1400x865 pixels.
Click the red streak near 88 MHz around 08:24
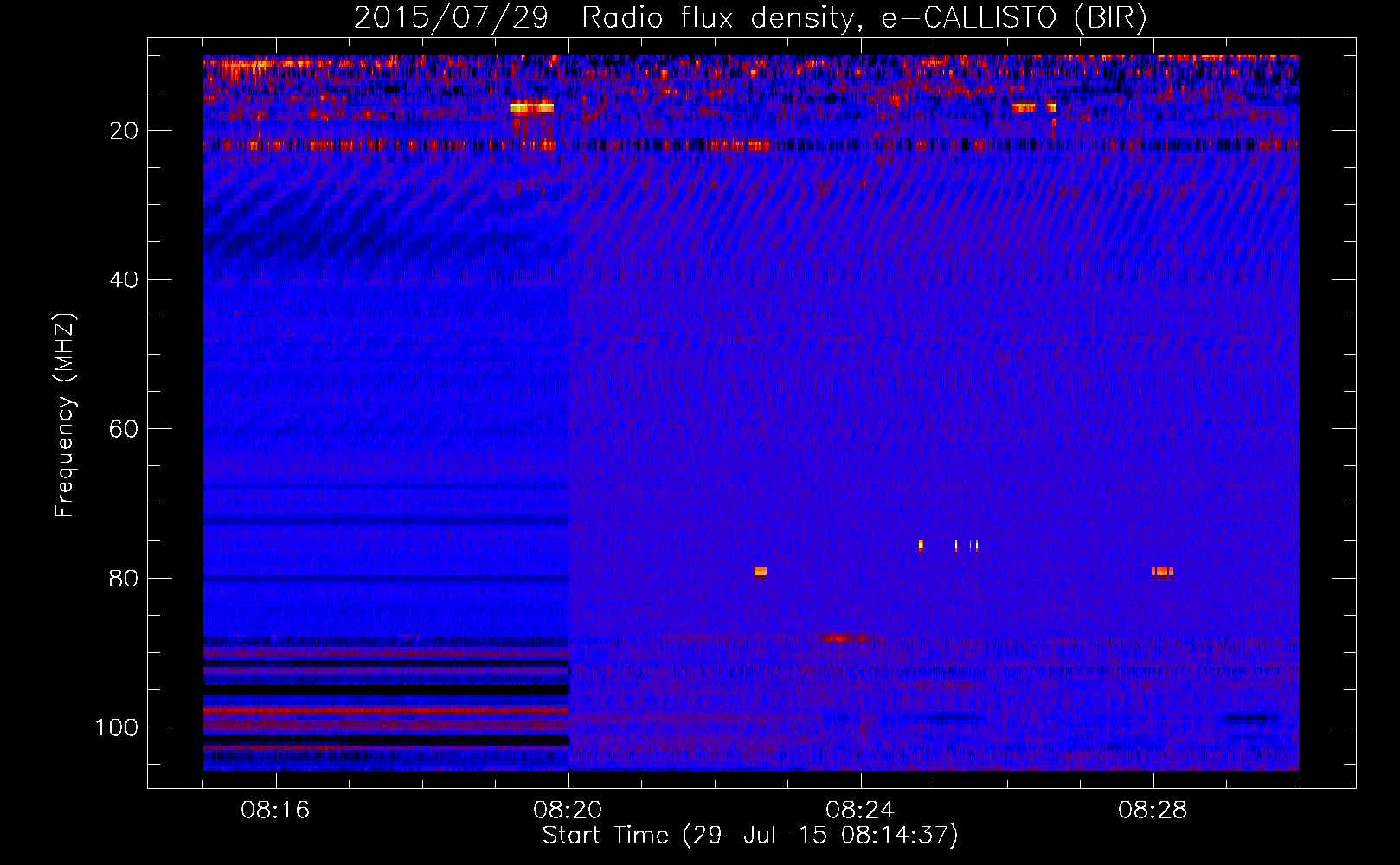point(845,638)
